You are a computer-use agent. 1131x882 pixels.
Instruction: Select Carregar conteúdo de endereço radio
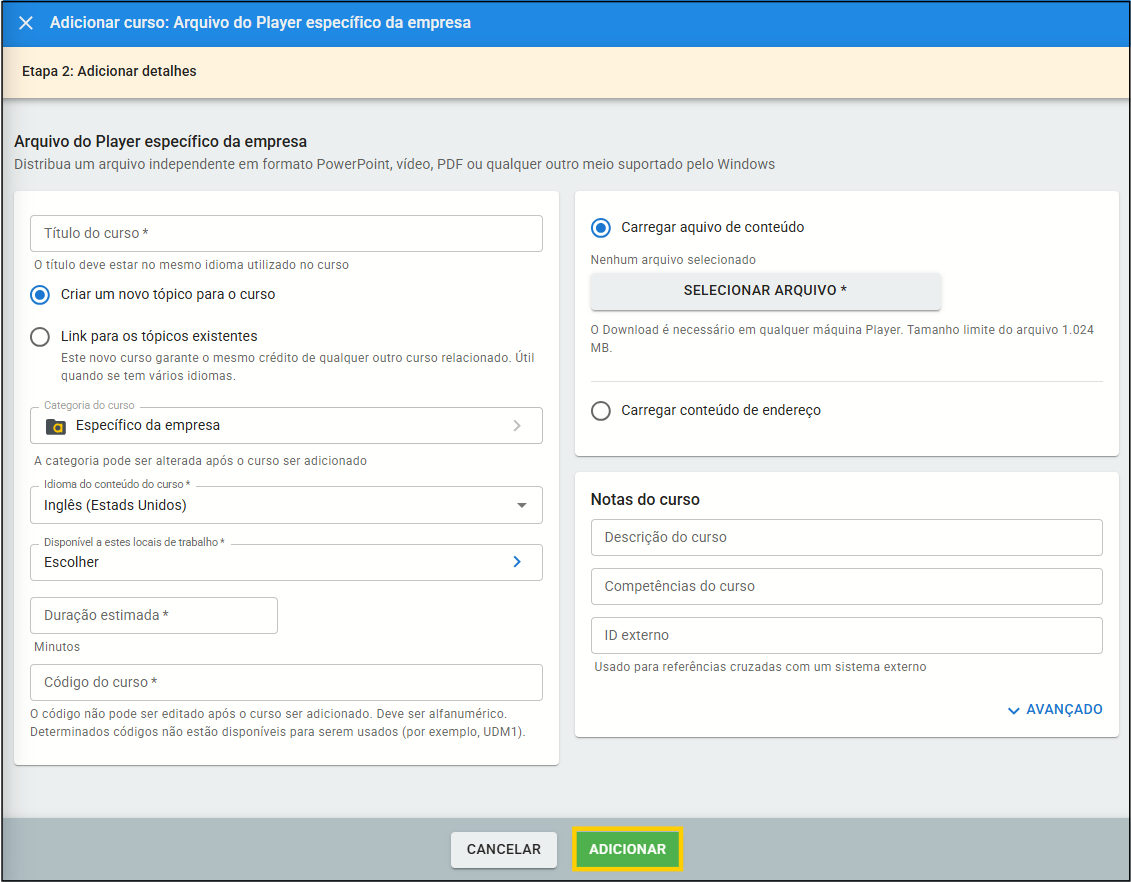point(601,411)
